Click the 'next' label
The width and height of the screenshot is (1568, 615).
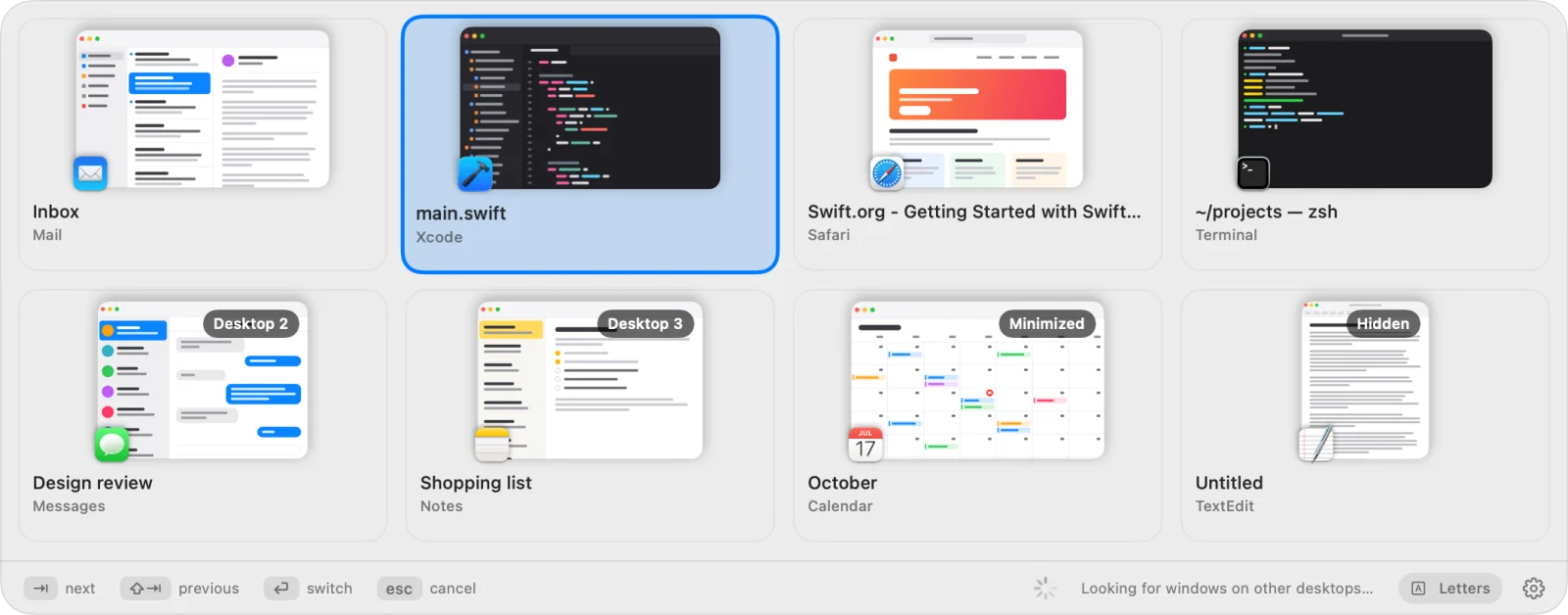(x=80, y=589)
